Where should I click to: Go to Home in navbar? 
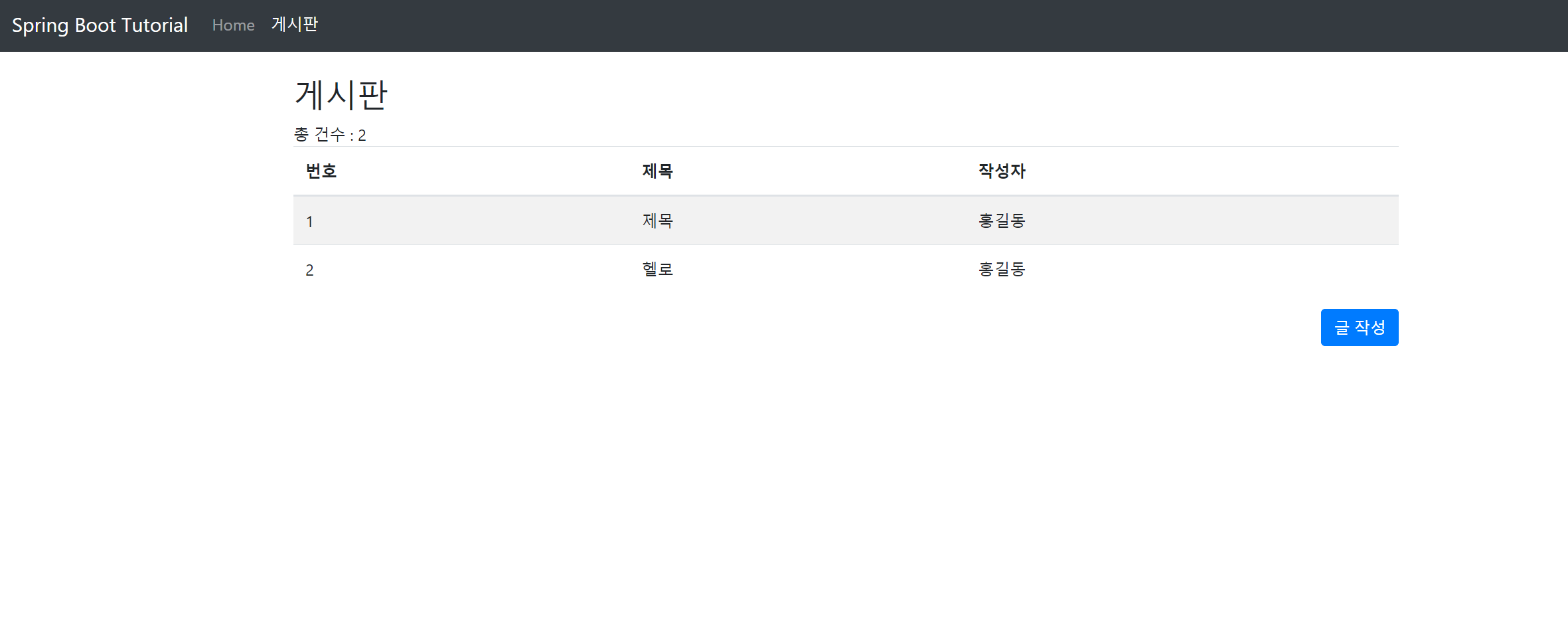(234, 25)
